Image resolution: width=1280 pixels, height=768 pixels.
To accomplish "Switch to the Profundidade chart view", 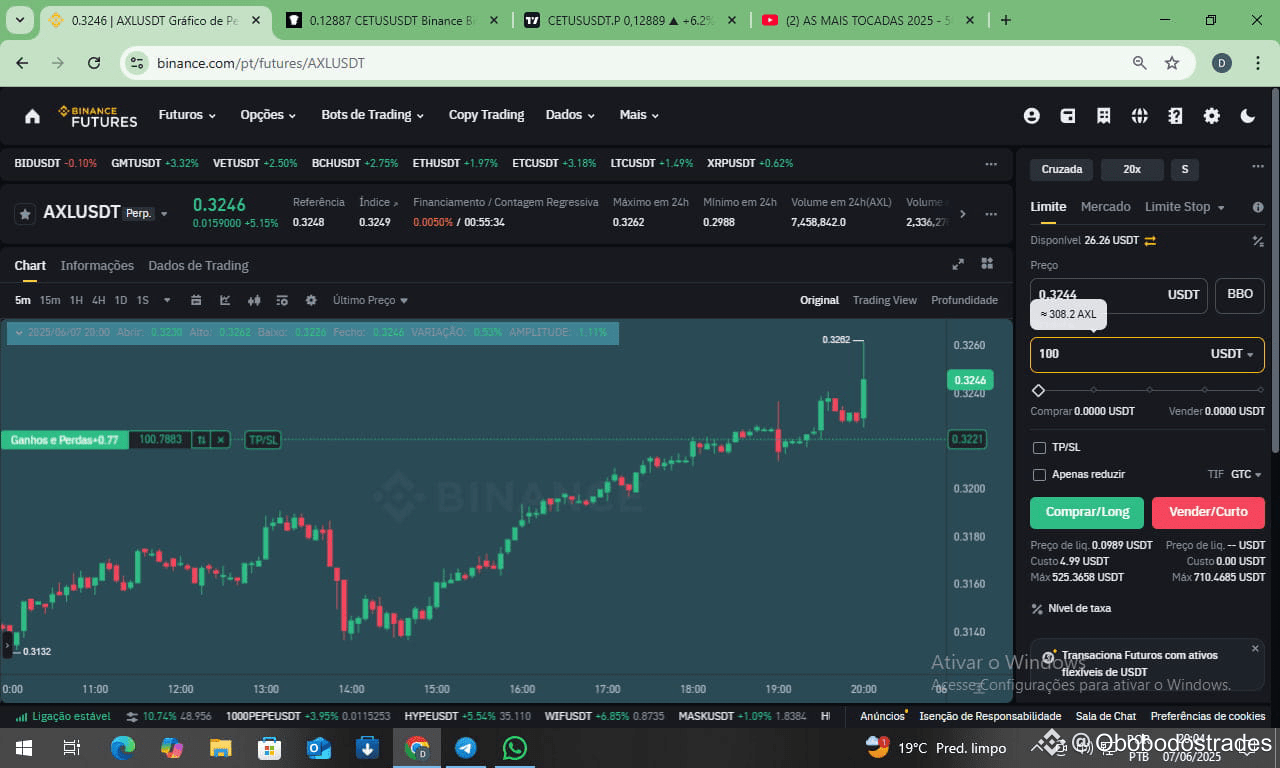I will tap(964, 300).
